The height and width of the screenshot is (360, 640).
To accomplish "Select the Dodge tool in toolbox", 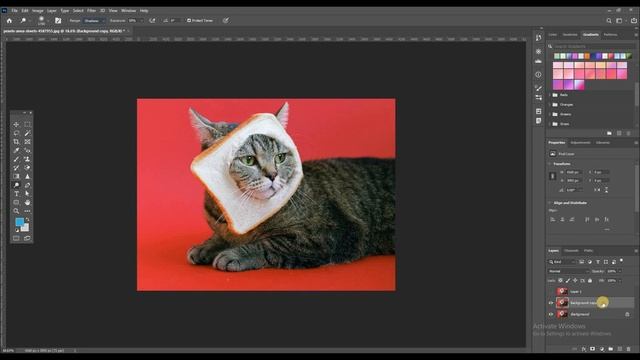I will click(16, 185).
